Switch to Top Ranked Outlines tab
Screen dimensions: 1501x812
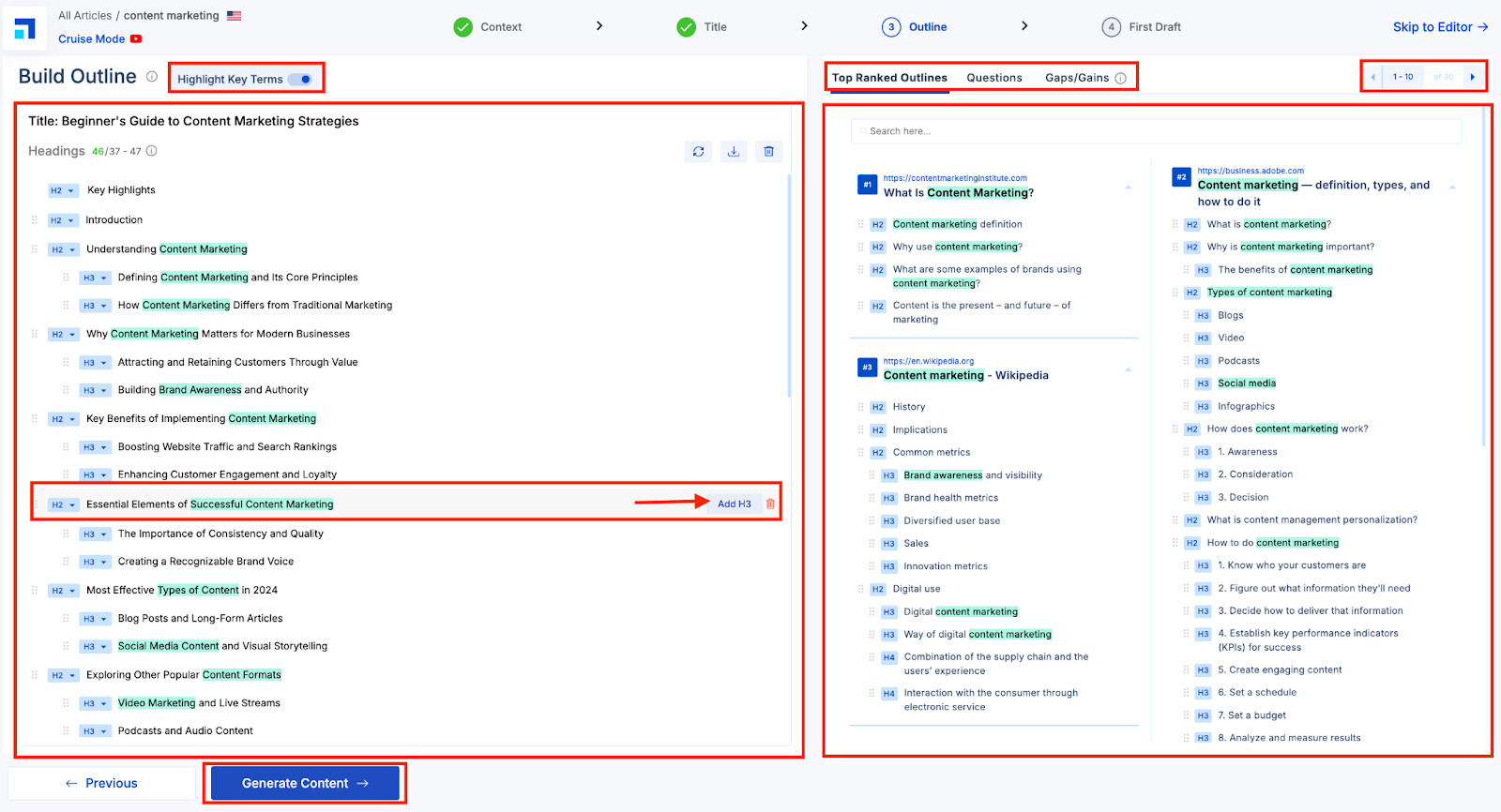tap(889, 78)
